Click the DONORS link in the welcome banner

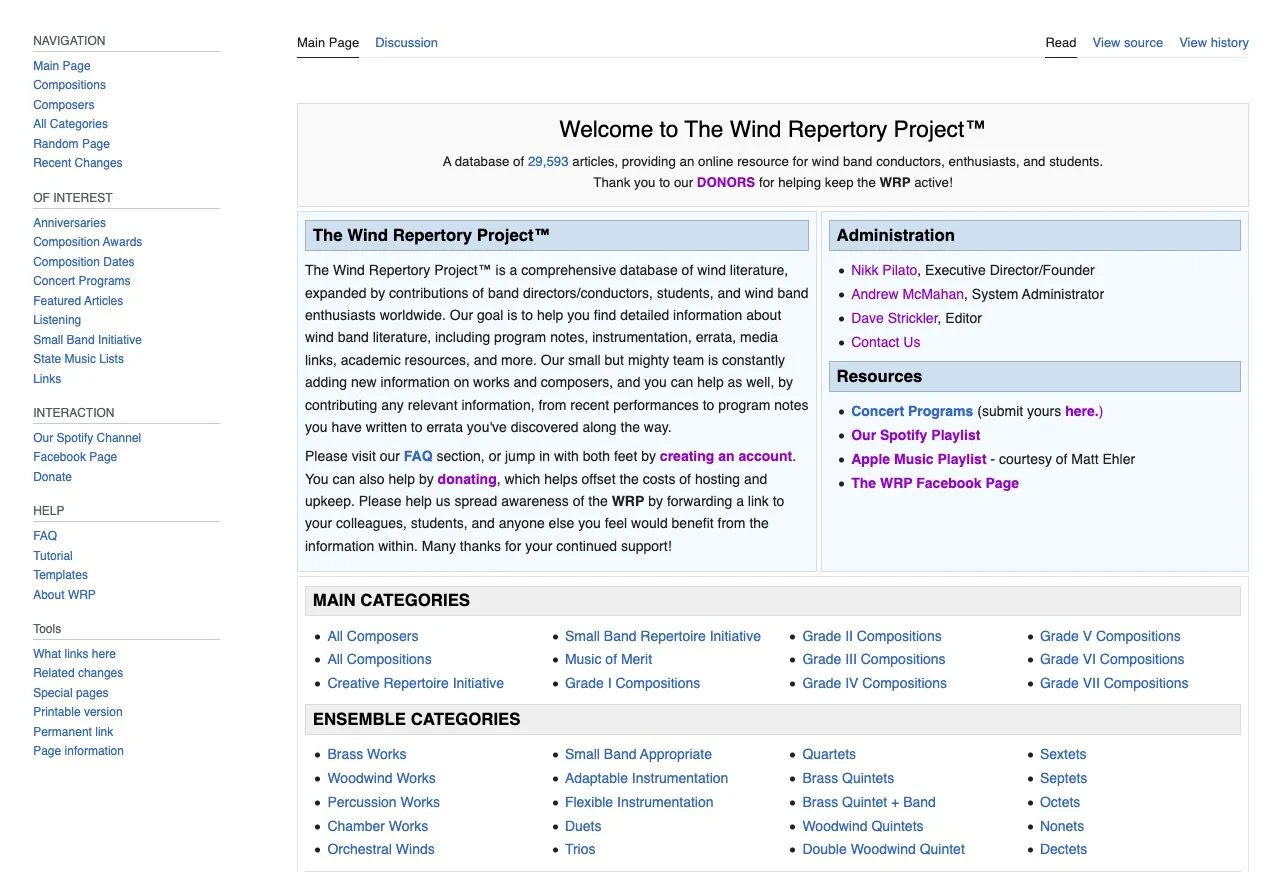726,183
